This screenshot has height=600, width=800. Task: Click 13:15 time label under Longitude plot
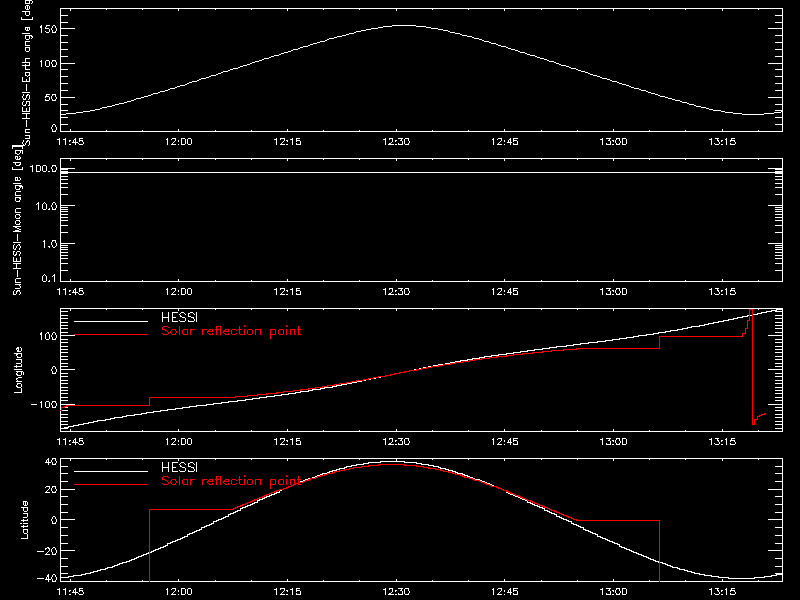722,441
